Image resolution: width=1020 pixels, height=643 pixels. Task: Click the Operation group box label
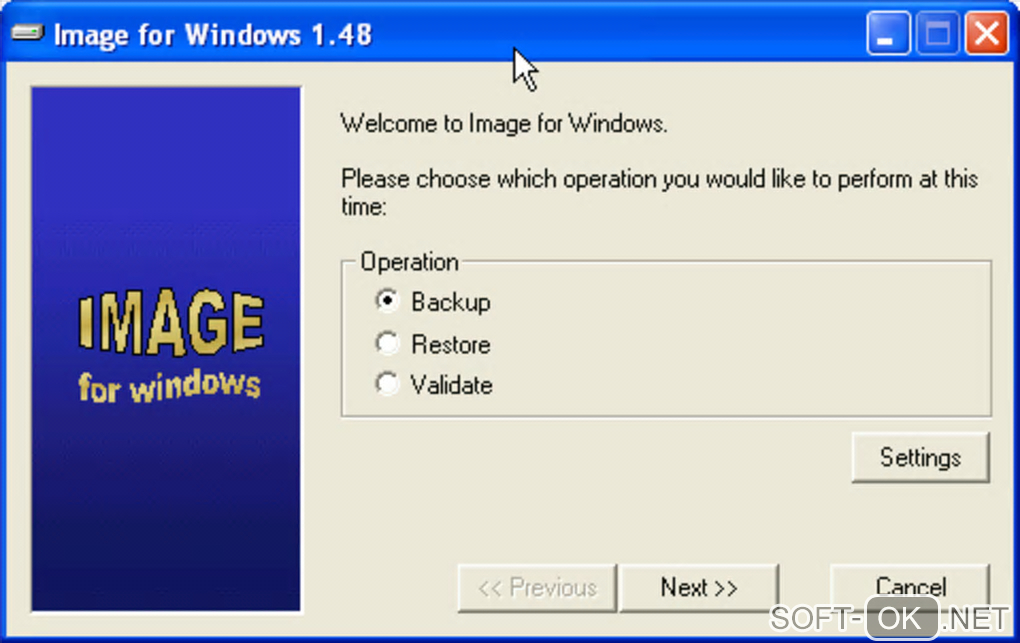click(410, 262)
